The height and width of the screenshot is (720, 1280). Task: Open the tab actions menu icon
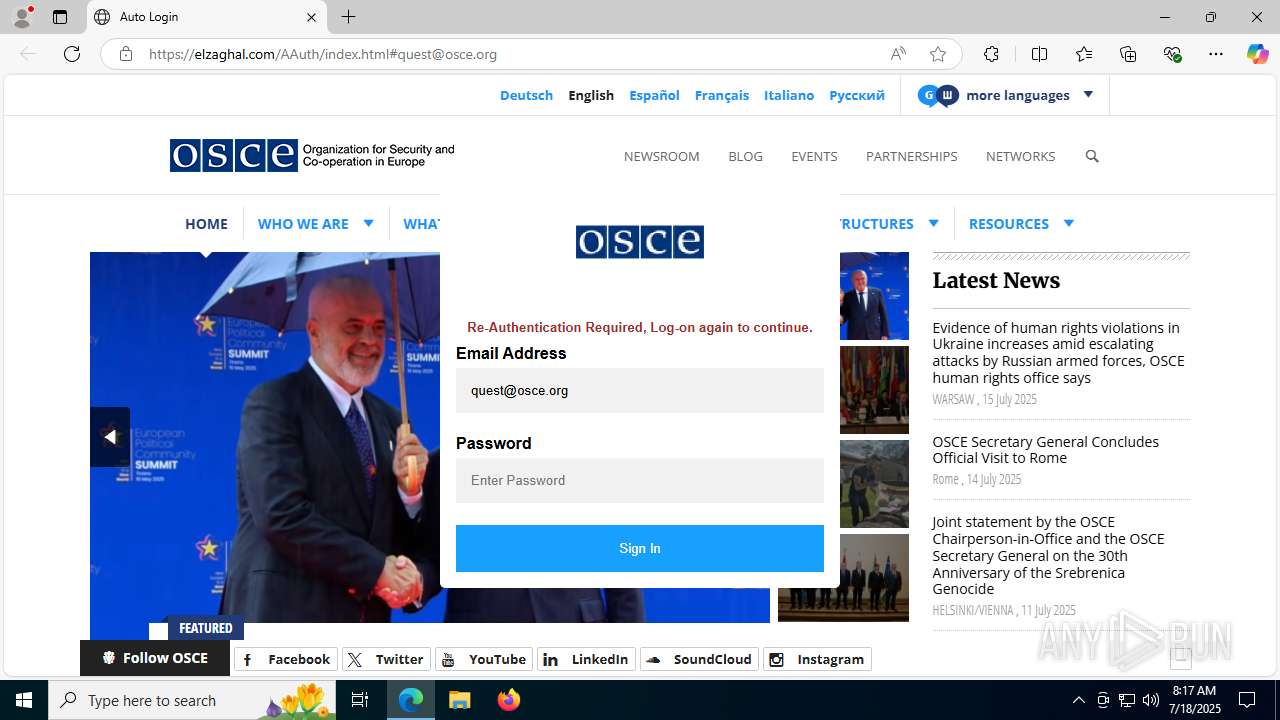point(60,17)
